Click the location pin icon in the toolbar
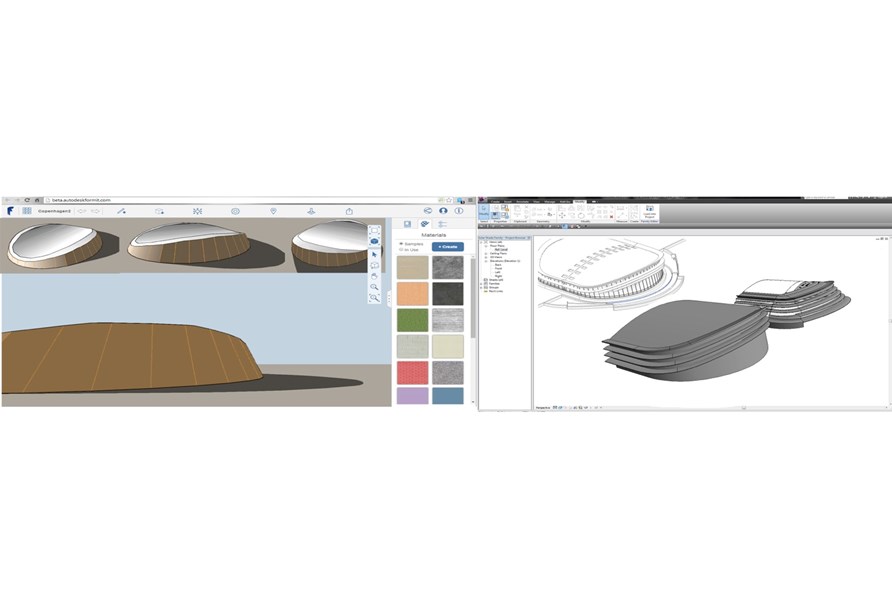The image size is (892, 600). [273, 211]
